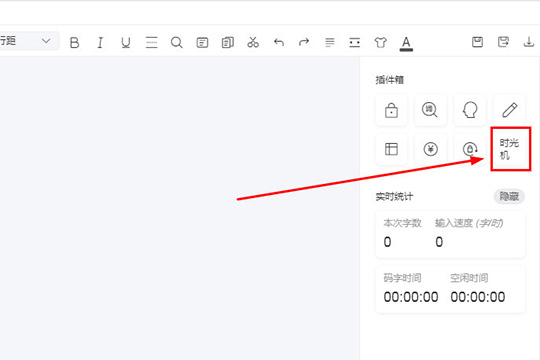Toggle italic formatting
The width and height of the screenshot is (540, 360).
[x=100, y=43]
